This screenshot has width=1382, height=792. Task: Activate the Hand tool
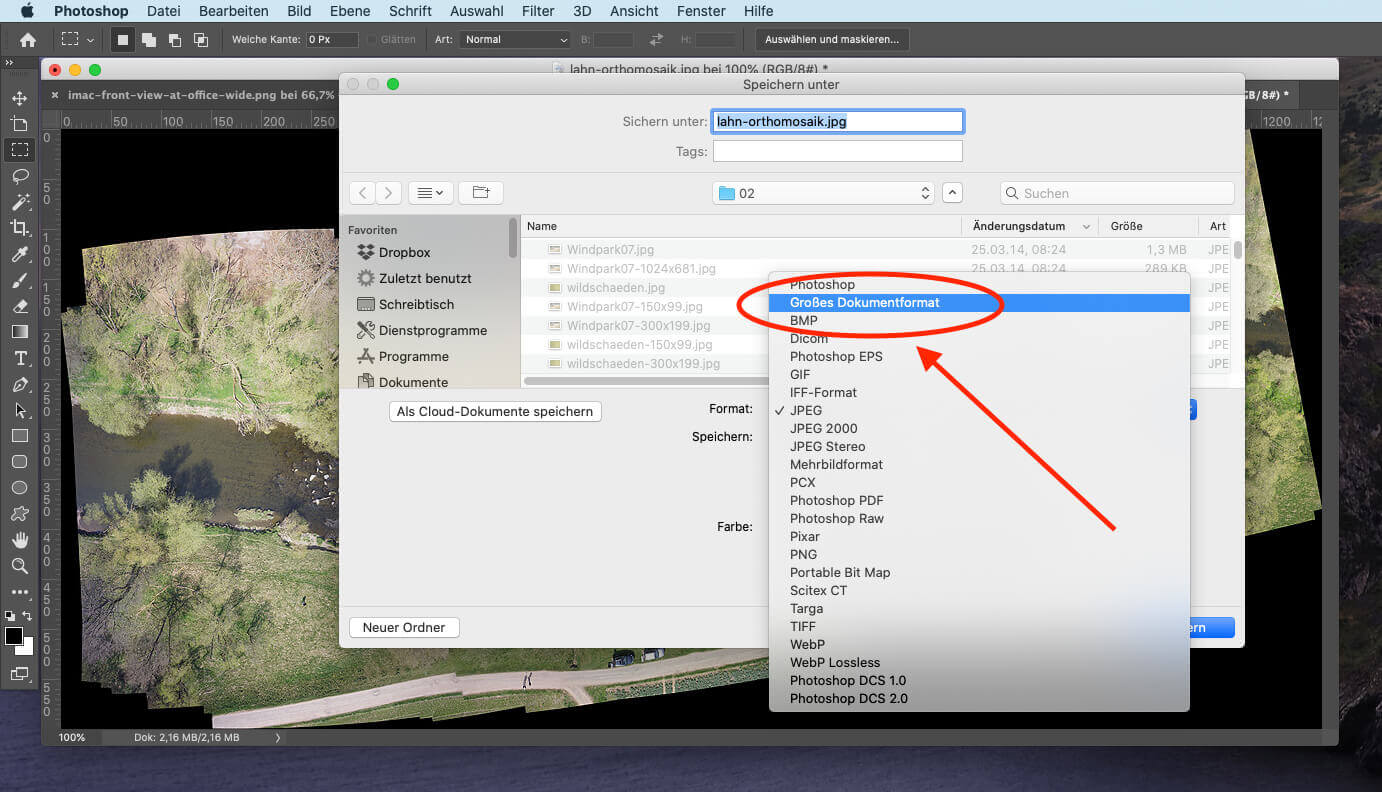click(19, 540)
